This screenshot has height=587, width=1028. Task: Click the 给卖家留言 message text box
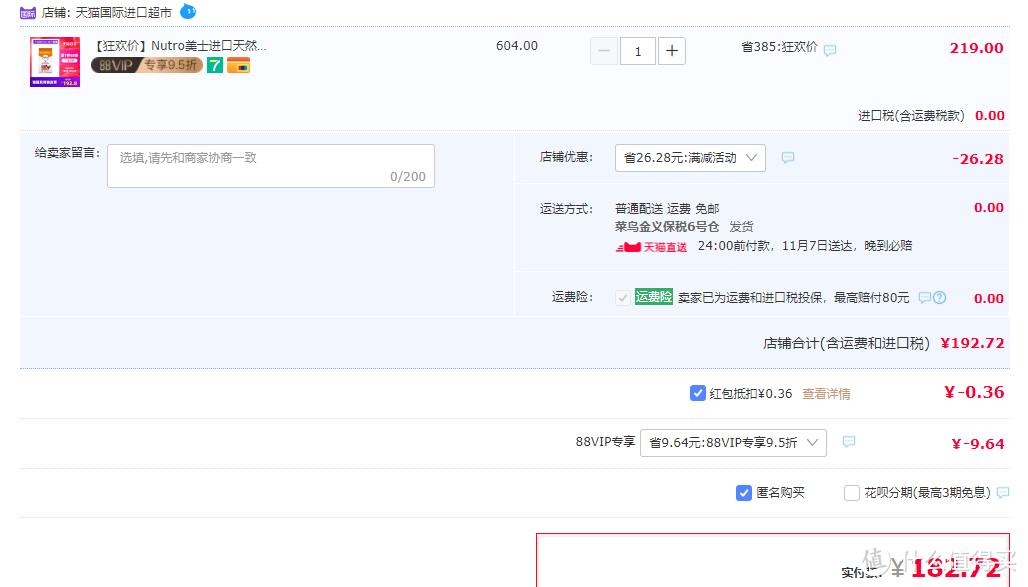[x=271, y=166]
